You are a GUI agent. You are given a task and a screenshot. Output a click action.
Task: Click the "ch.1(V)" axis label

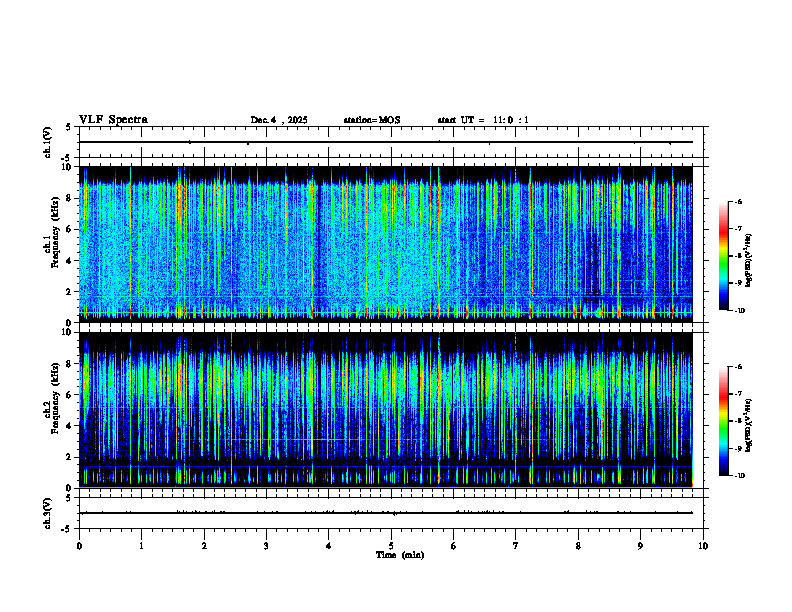pos(48,142)
